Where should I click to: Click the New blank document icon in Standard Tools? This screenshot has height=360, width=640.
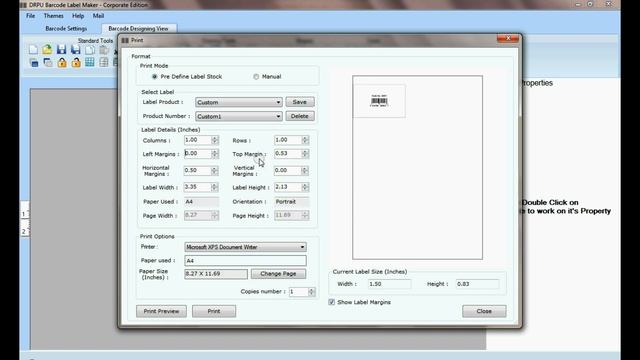click(x=33, y=50)
